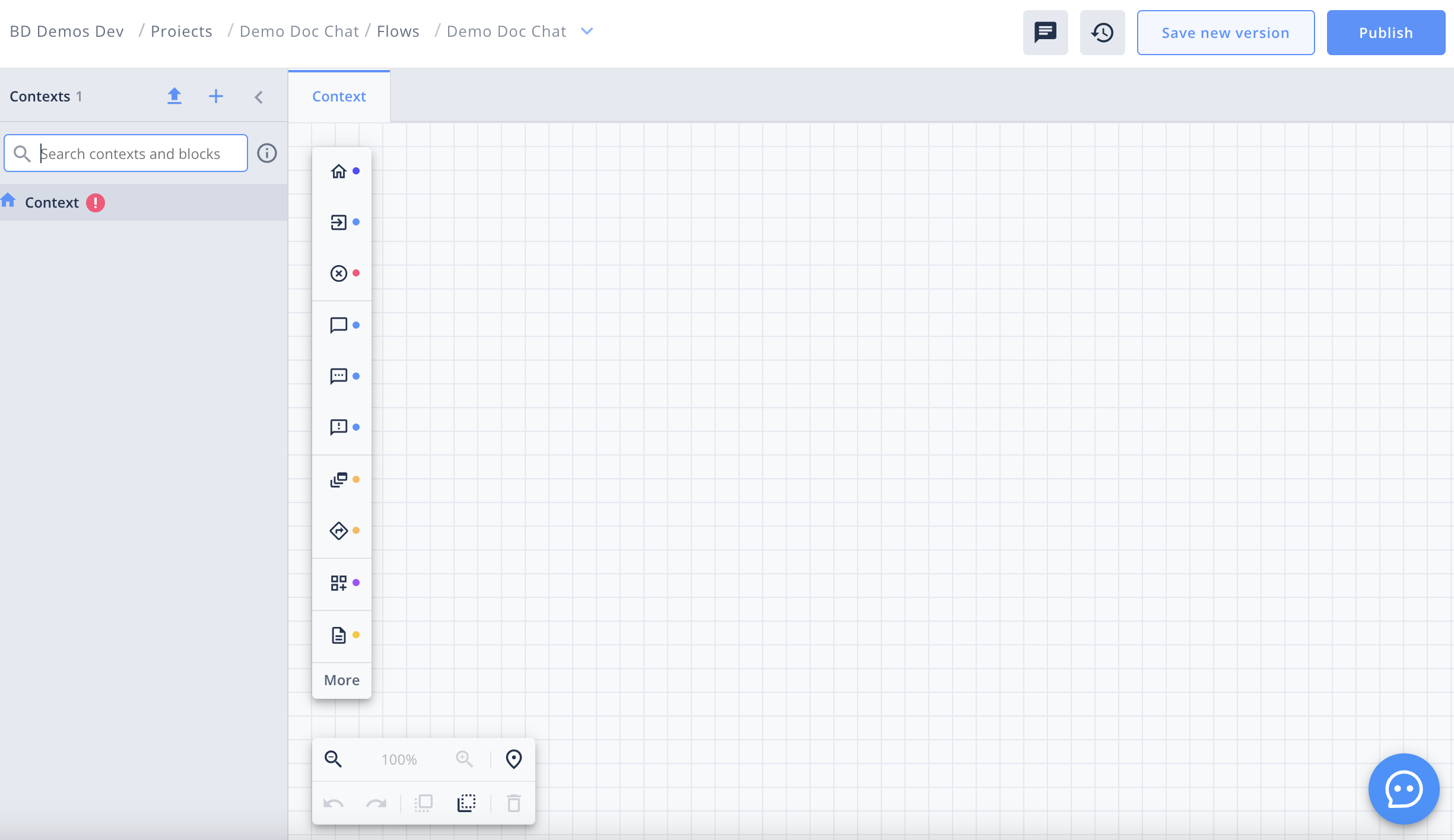This screenshot has height=840, width=1454.
Task: Select the three-dot speech bubble block icon
Action: pos(339,376)
